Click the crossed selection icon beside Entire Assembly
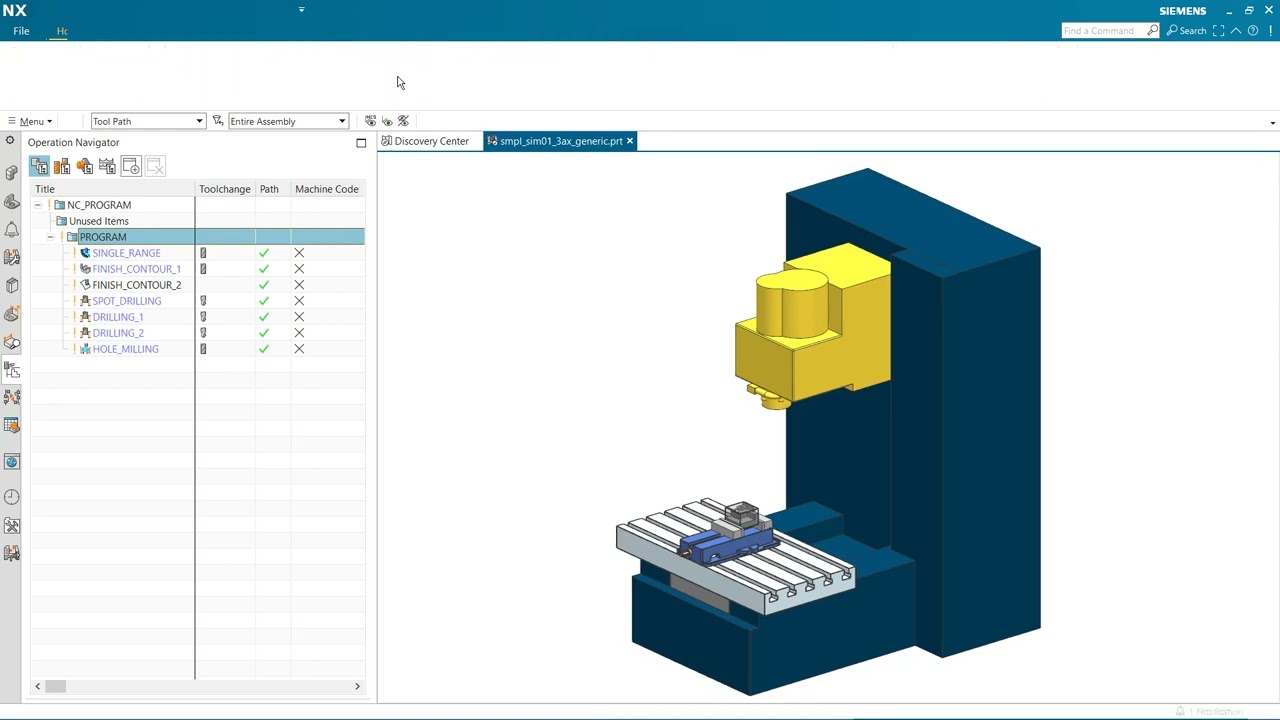Screen dimensions: 1280x720 (403, 121)
